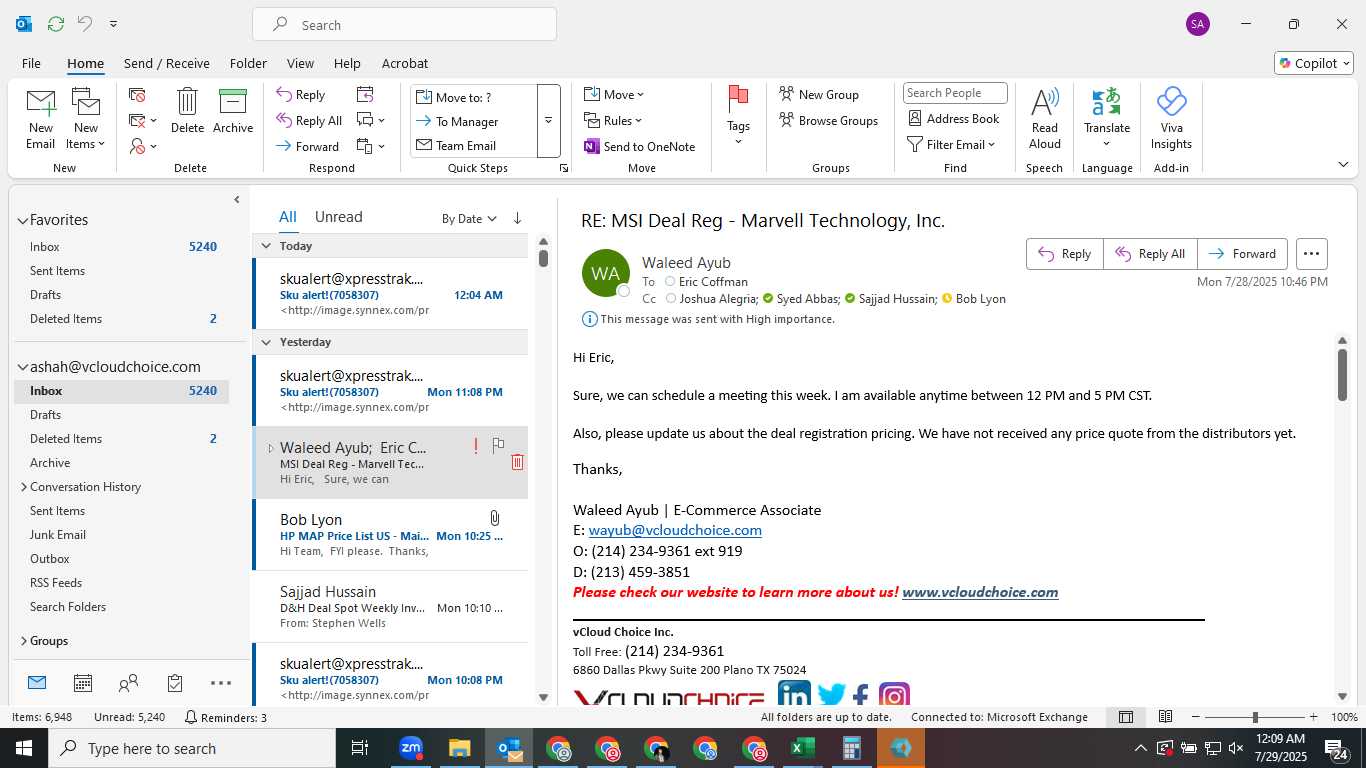Delete Waleed Ayub message via red trash icon
This screenshot has width=1366, height=768.
click(517, 462)
